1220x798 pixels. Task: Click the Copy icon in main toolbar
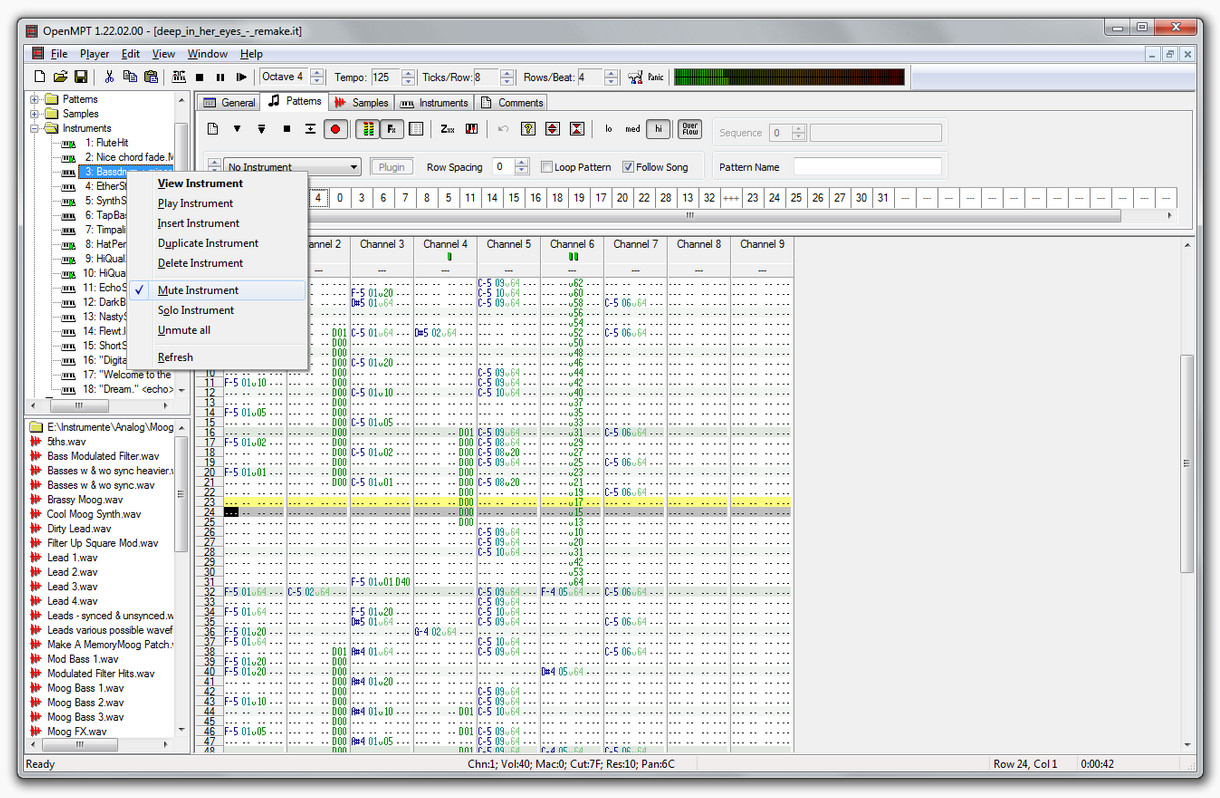click(x=130, y=77)
